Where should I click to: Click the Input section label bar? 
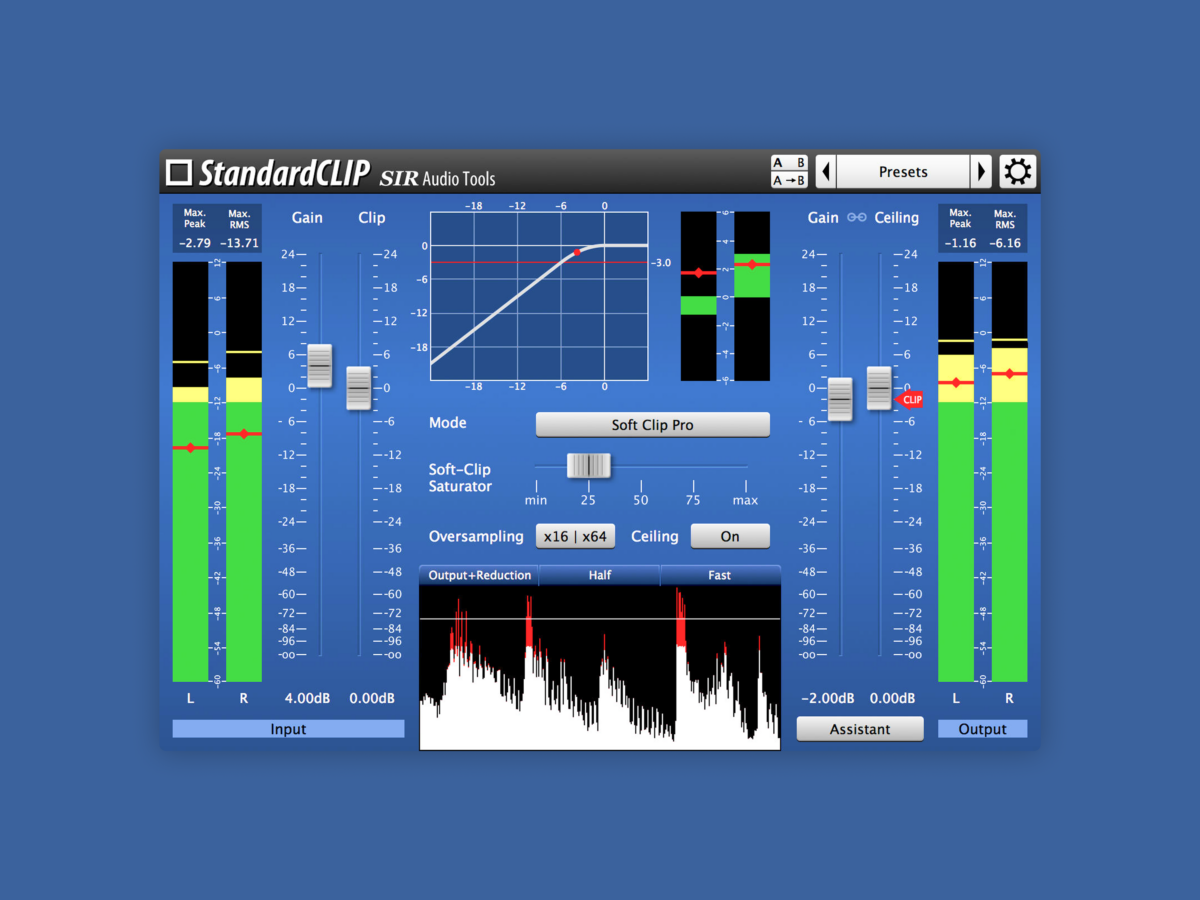288,729
